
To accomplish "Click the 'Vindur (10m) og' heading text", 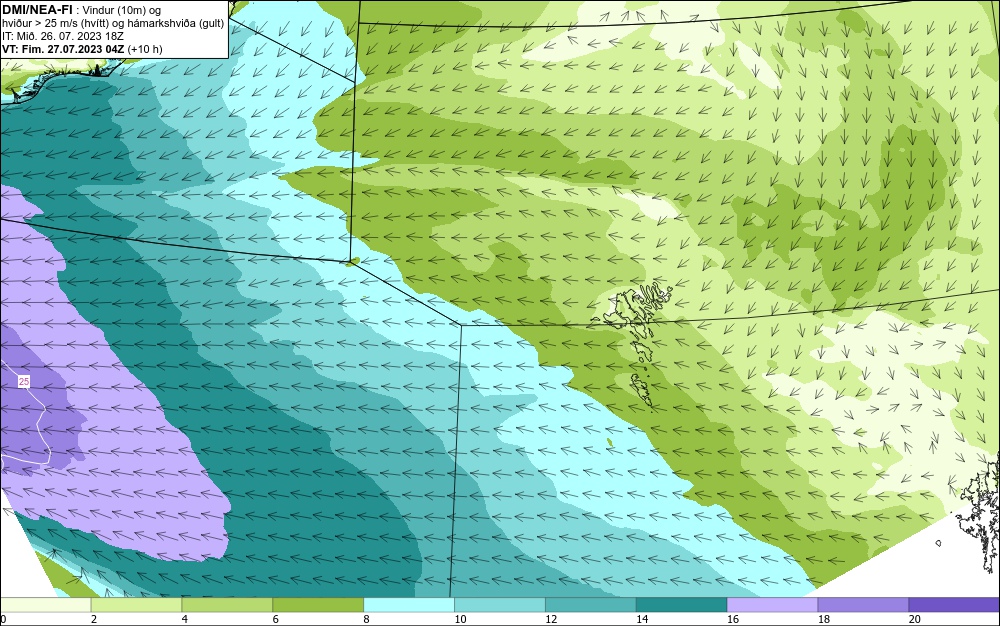I will [122, 10].
